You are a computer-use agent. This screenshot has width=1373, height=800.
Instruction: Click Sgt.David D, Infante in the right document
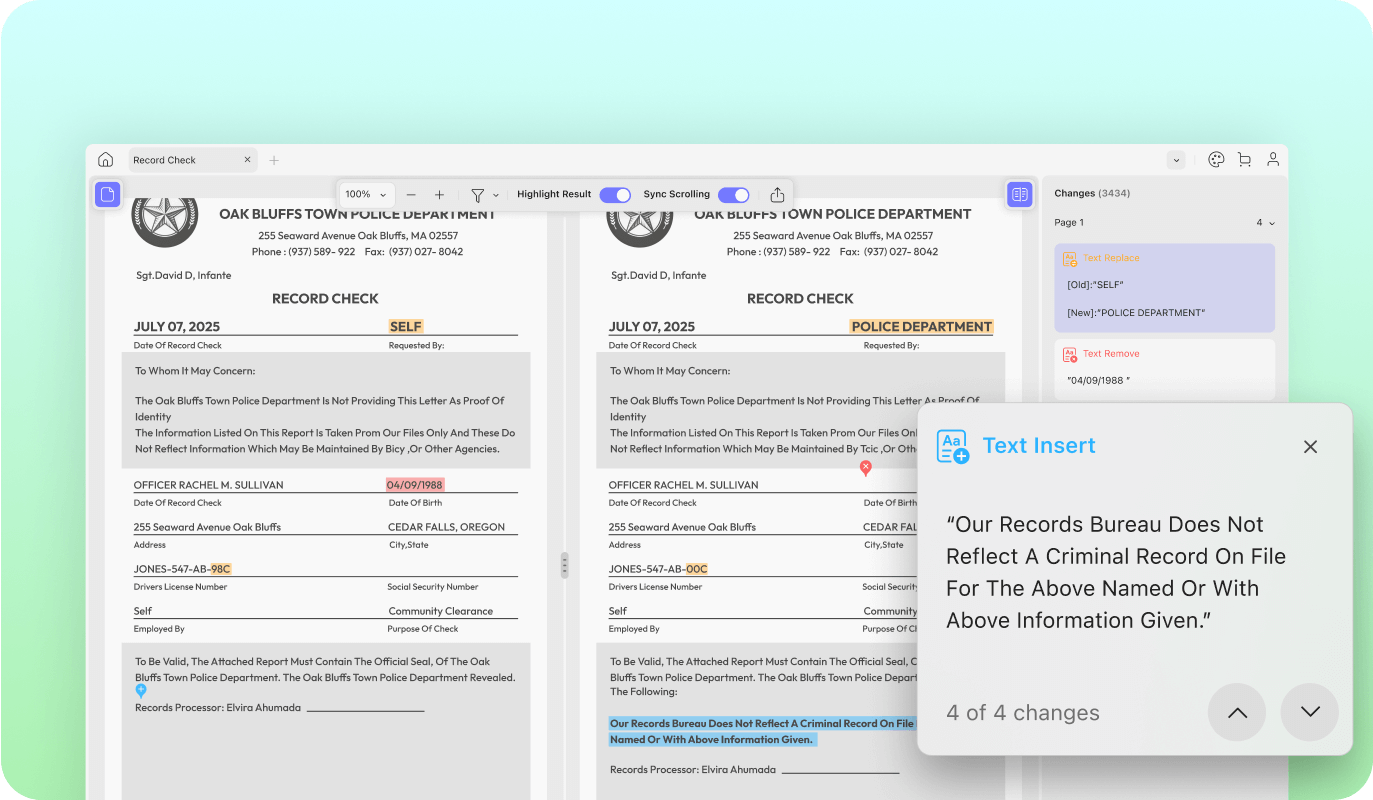[659, 275]
